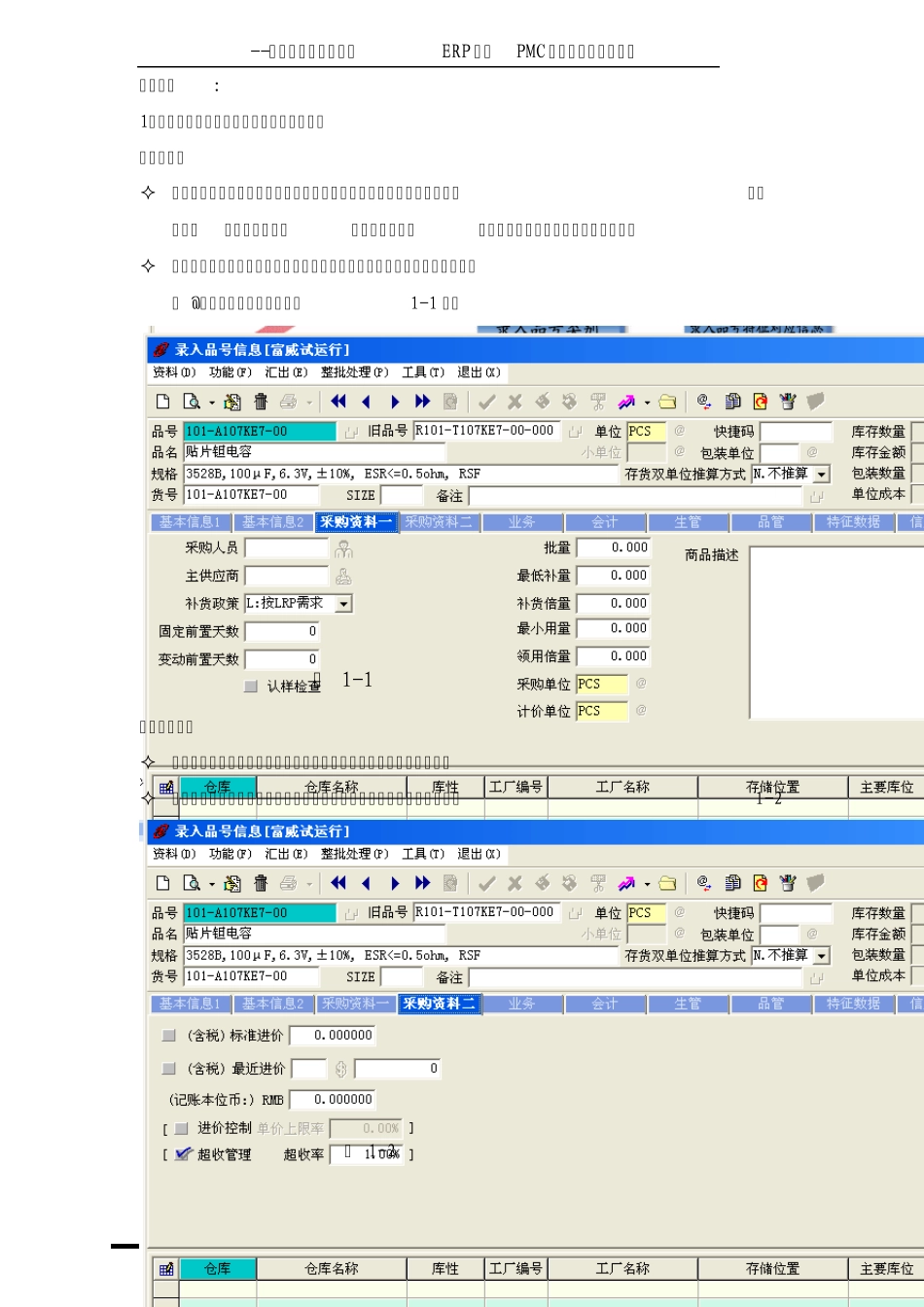This screenshot has width=924, height=1307.
Task: Open 功能(F) menu in 采购资料一 window
Action: 231,372
